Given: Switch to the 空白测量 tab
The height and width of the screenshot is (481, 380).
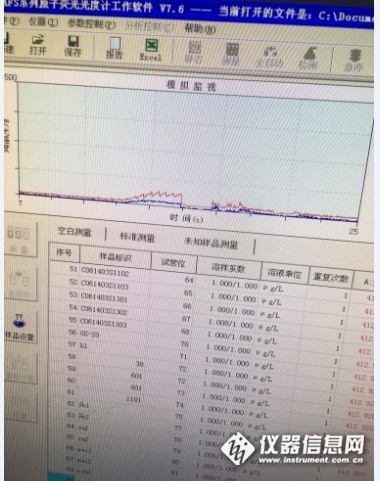Looking at the screenshot, I should pyautogui.click(x=74, y=231).
